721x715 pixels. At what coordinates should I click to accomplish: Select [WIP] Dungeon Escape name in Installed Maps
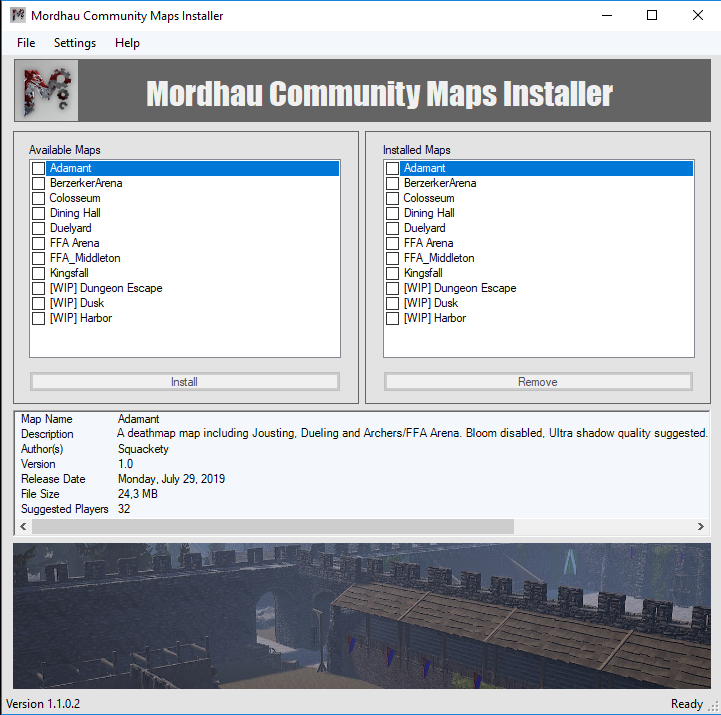tap(460, 288)
